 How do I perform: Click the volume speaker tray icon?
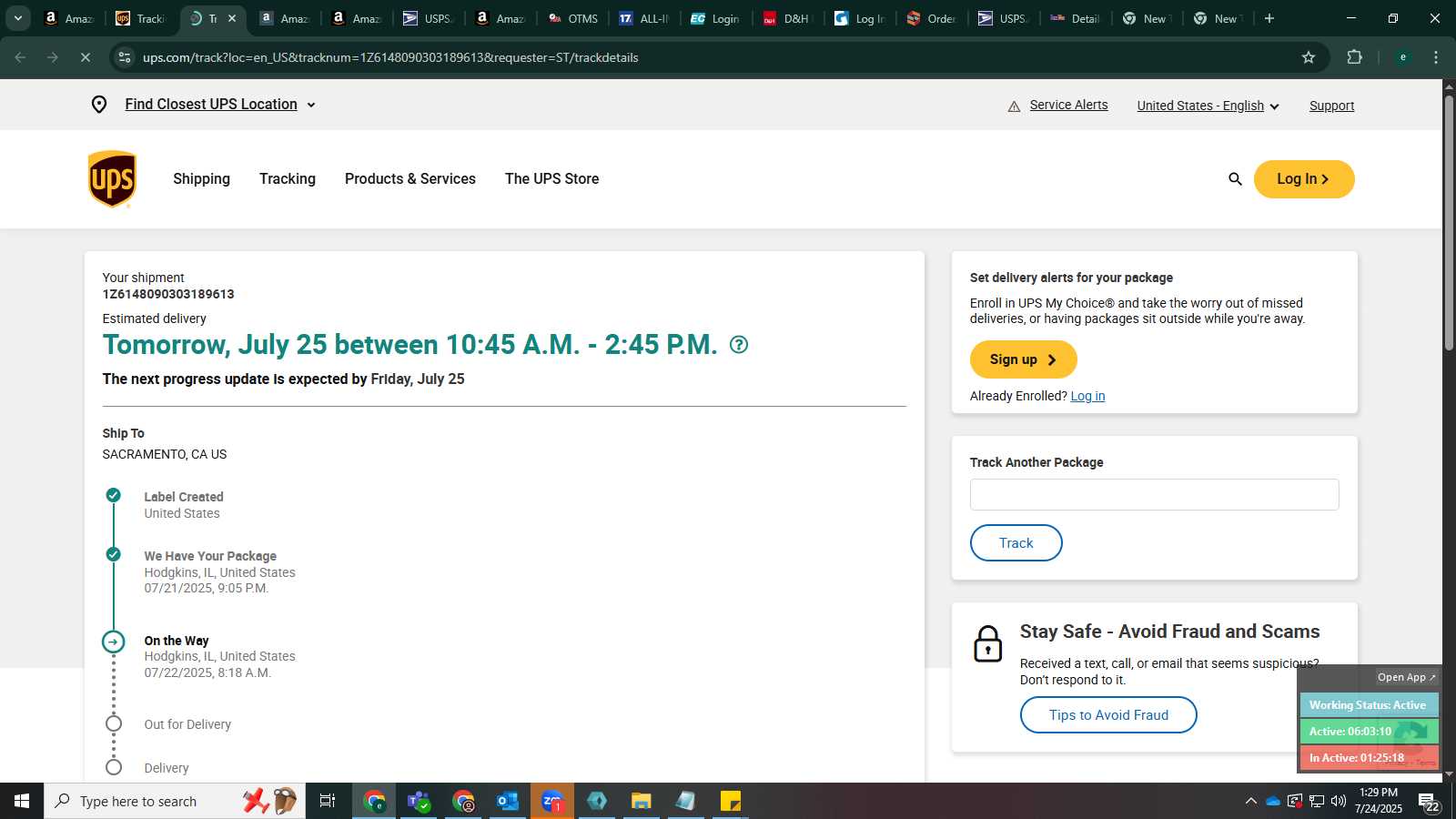1339,801
